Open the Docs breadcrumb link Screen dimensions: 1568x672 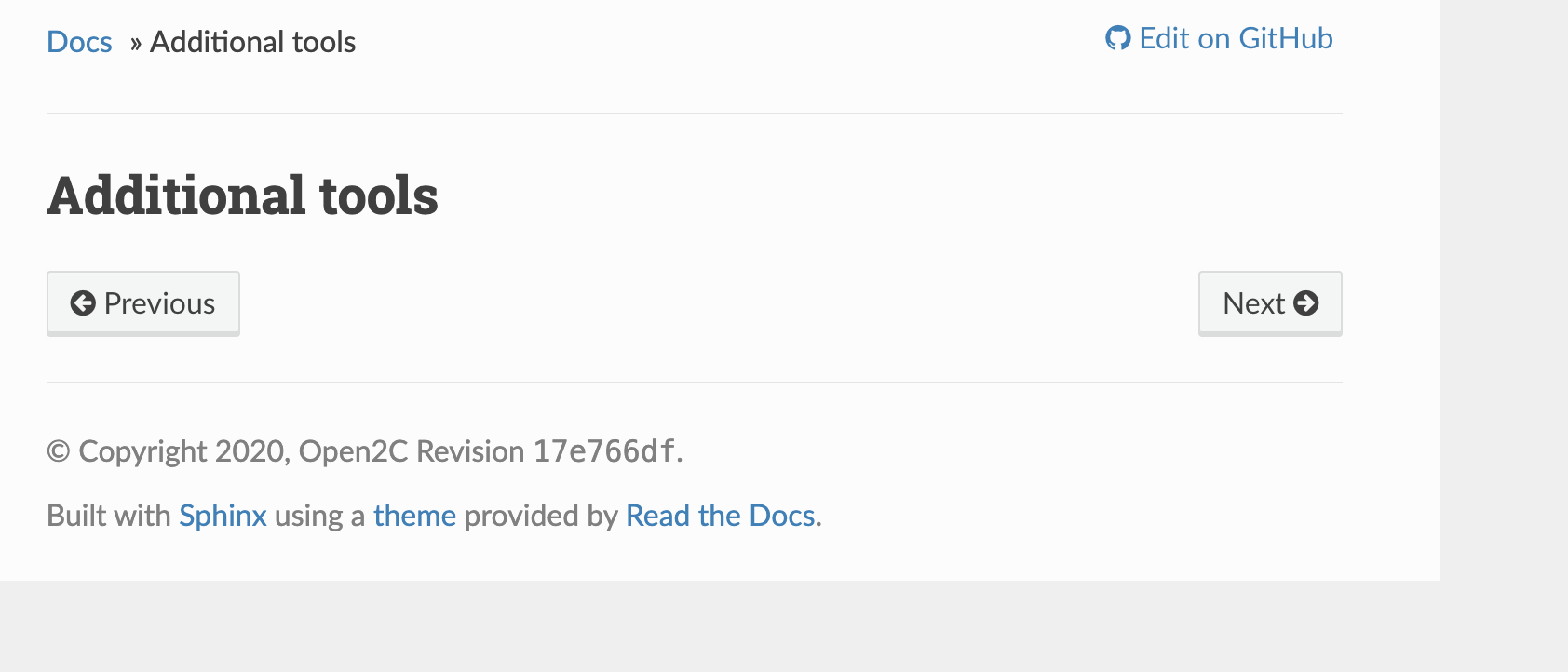click(x=79, y=41)
